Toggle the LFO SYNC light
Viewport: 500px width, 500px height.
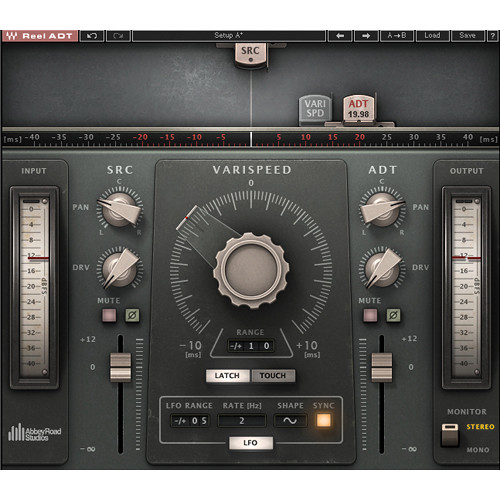point(324,420)
